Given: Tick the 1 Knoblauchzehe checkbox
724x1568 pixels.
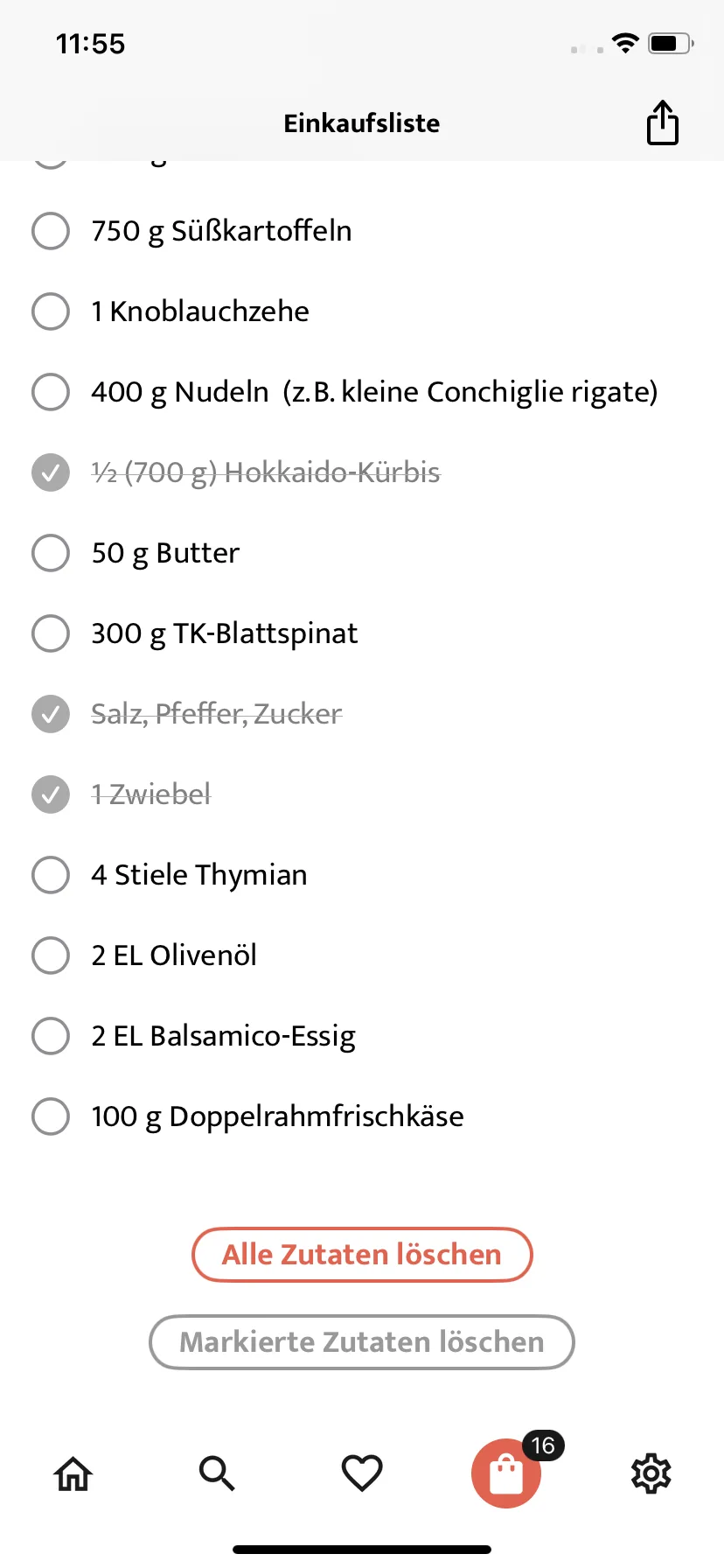Looking at the screenshot, I should pos(51,311).
